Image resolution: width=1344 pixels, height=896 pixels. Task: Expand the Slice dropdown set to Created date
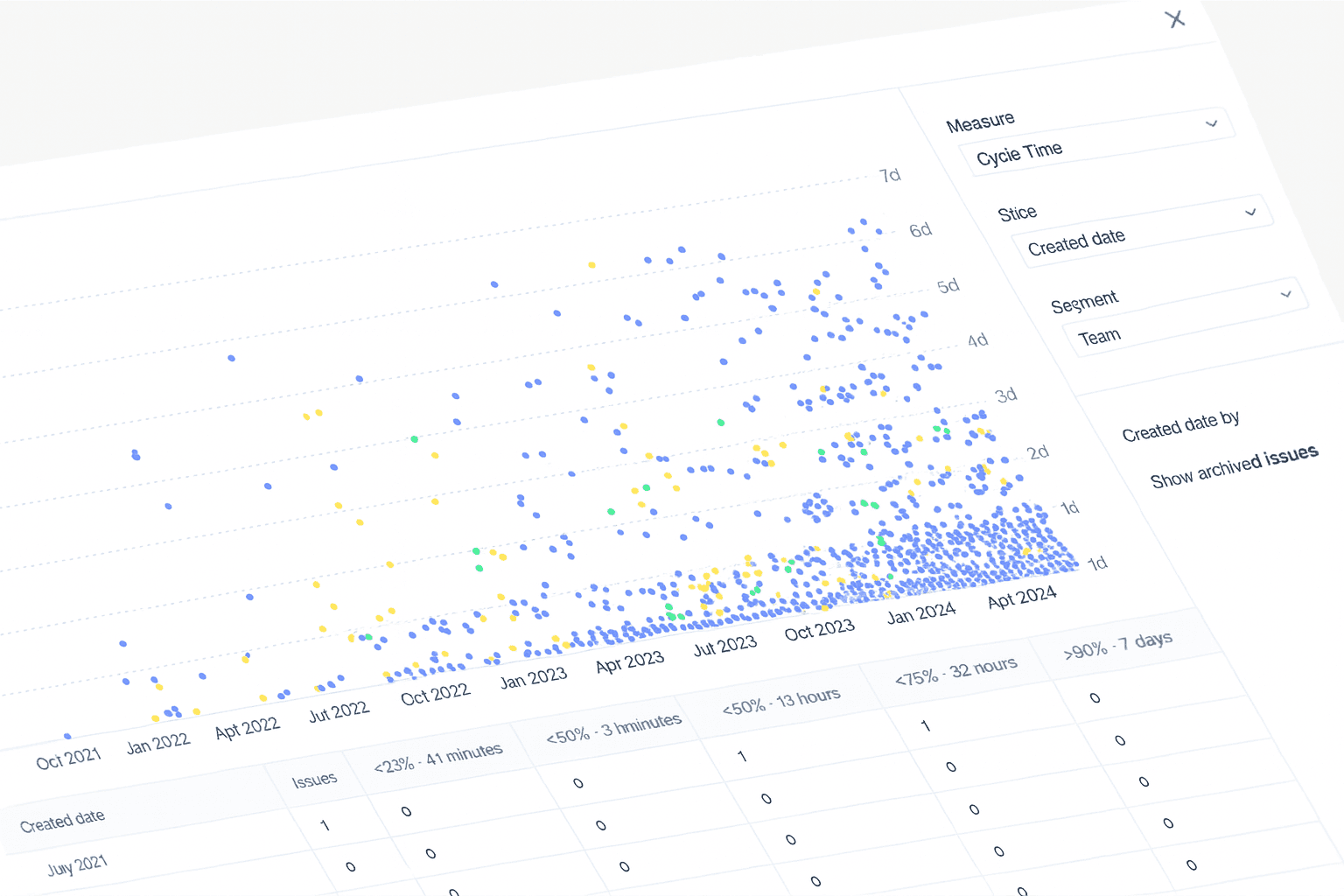point(1129,233)
